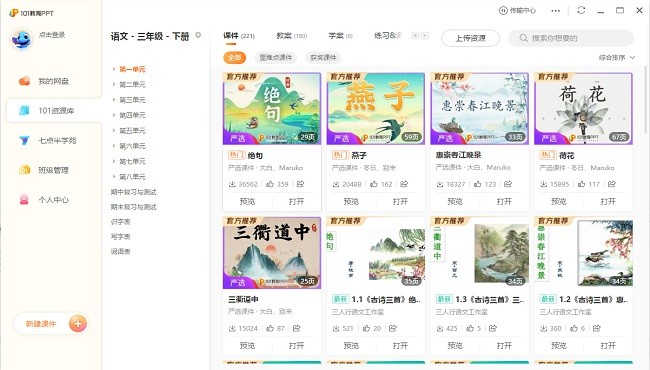Expand 第五单元 in the unit tree

coord(114,131)
